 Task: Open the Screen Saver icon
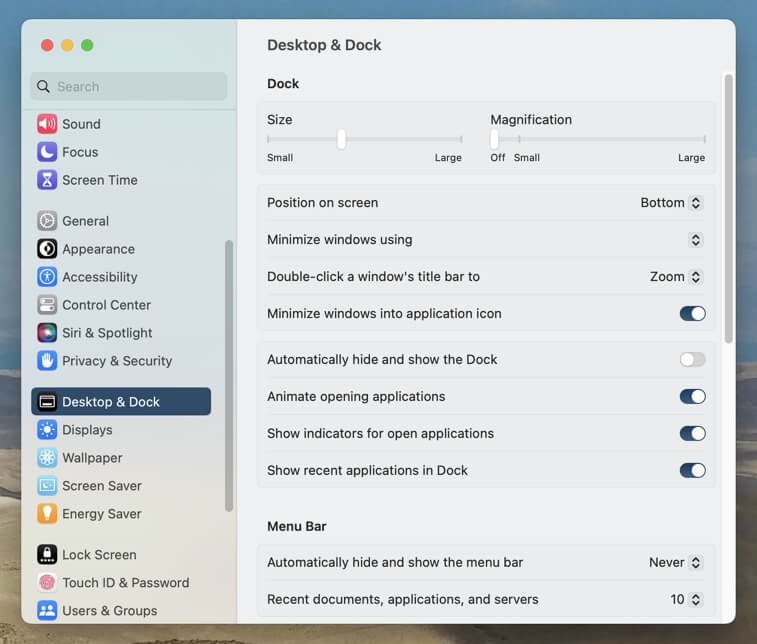coord(47,486)
